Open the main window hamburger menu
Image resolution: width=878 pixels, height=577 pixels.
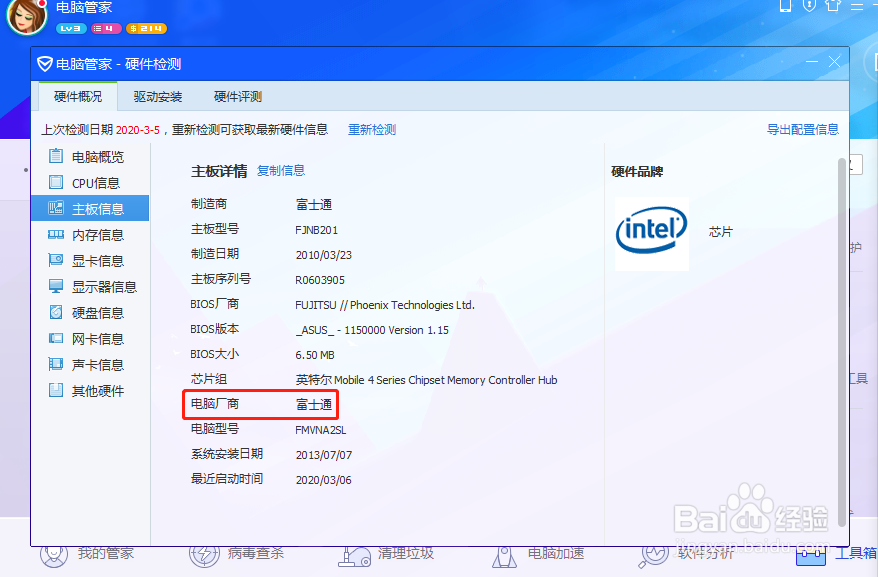857,6
